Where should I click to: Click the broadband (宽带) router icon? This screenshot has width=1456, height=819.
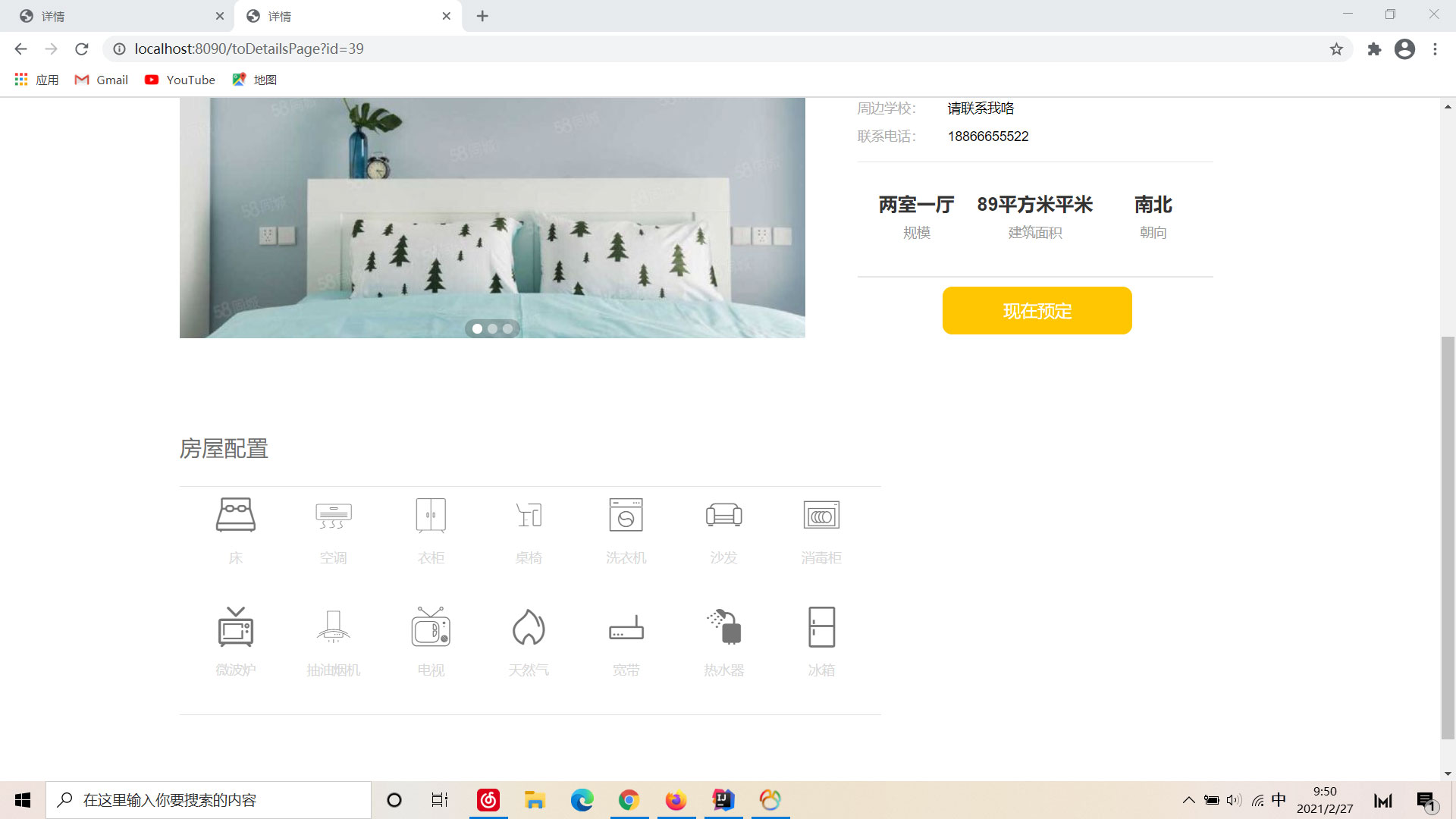(x=626, y=627)
